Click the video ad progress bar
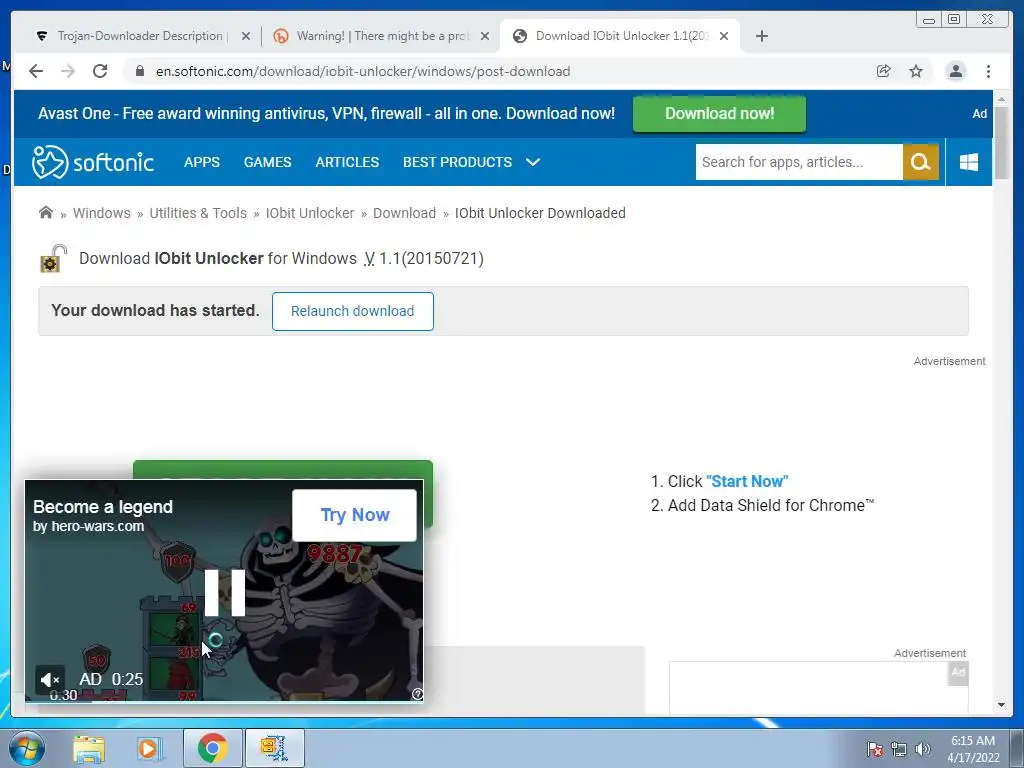 [224, 701]
